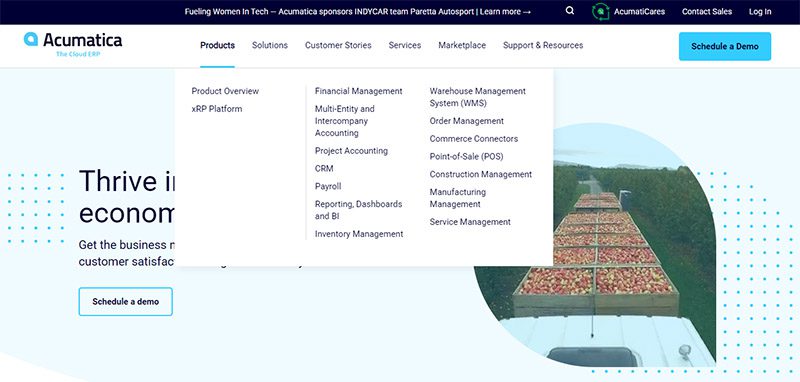
Task: Open the Solutions menu
Action: point(270,45)
